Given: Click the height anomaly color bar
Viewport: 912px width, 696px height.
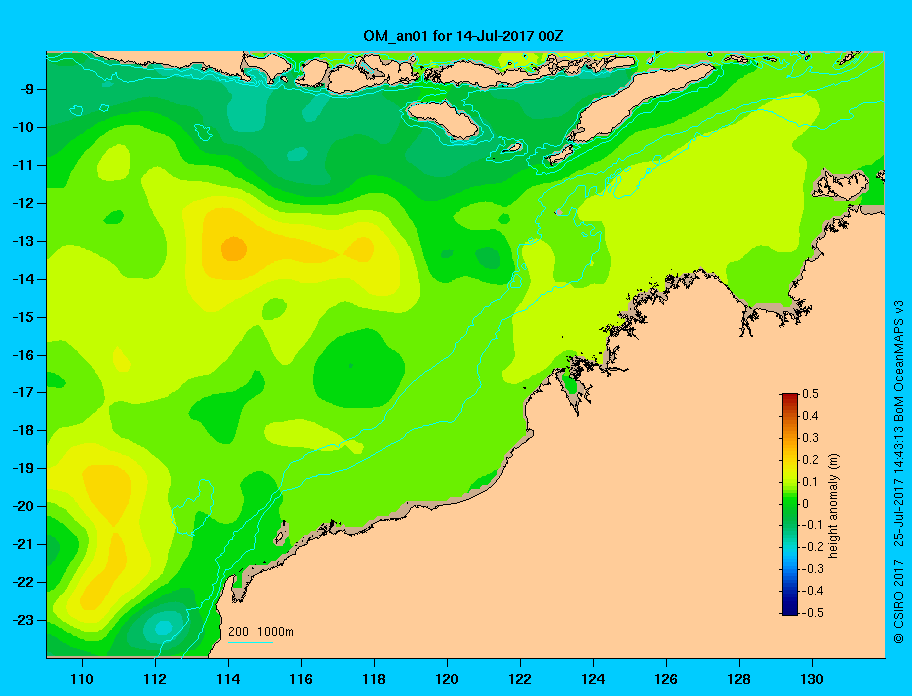Looking at the screenshot, I should pos(790,504).
